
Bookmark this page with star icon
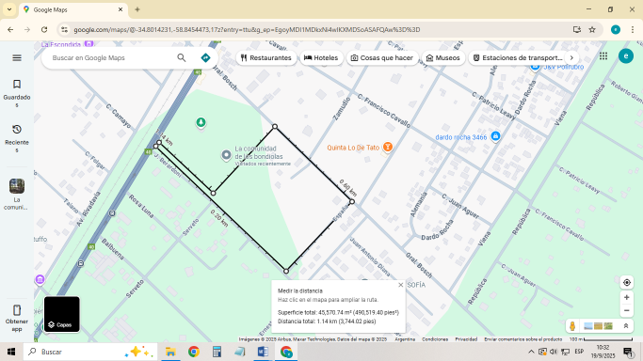pos(592,30)
